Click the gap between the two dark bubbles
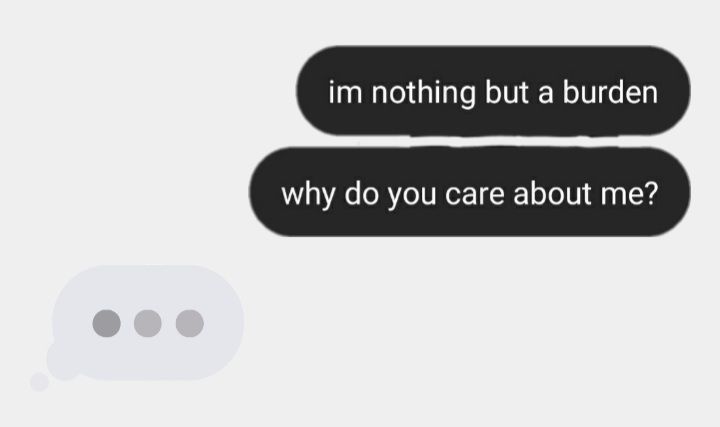Viewport: 720px width, 427px height. pyautogui.click(x=494, y=141)
